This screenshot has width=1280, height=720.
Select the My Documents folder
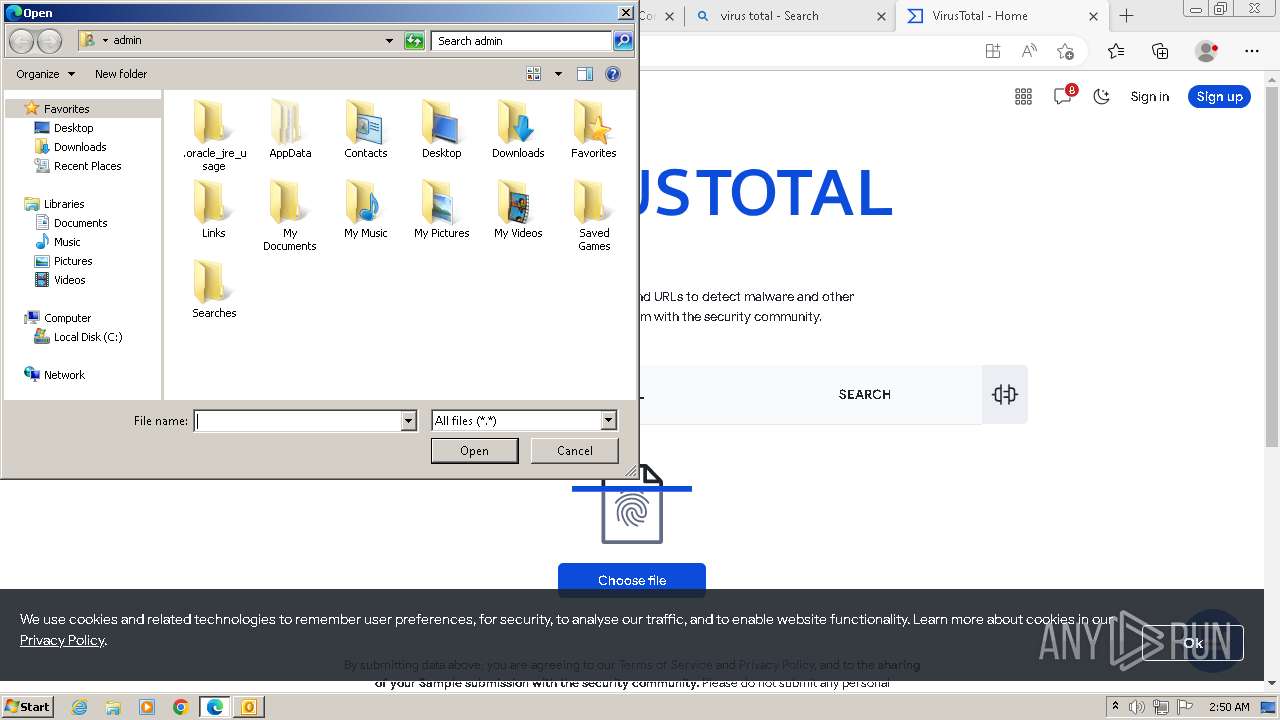tap(290, 215)
